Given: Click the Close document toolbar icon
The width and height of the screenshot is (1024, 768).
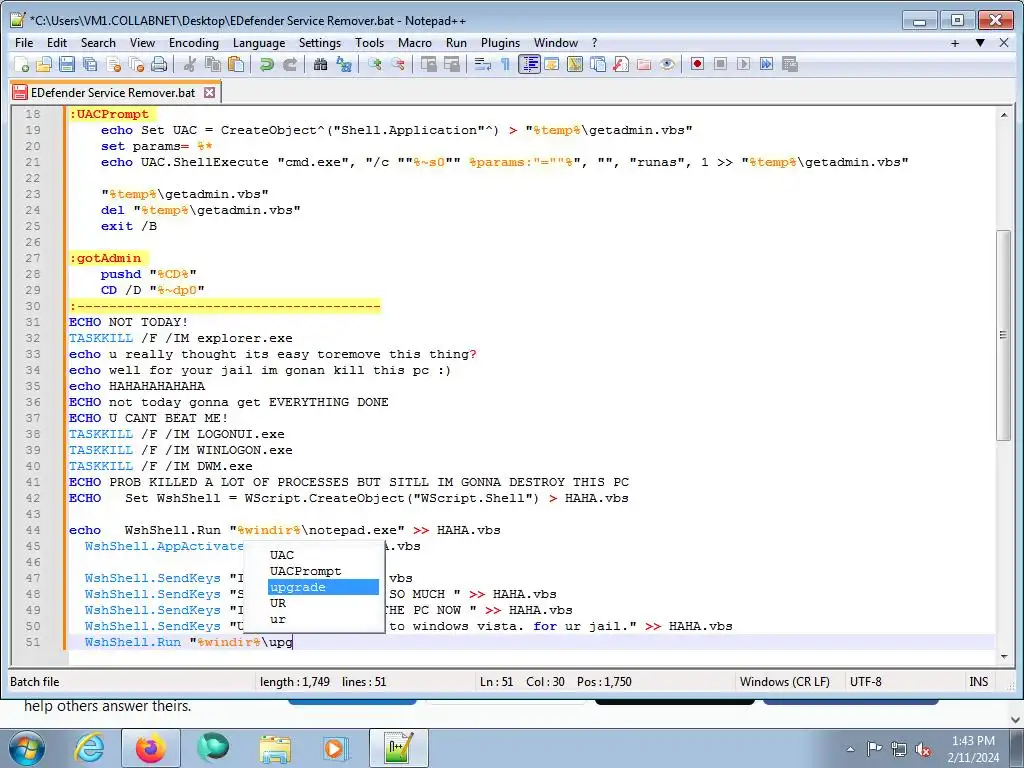Looking at the screenshot, I should pyautogui.click(x=113, y=64).
